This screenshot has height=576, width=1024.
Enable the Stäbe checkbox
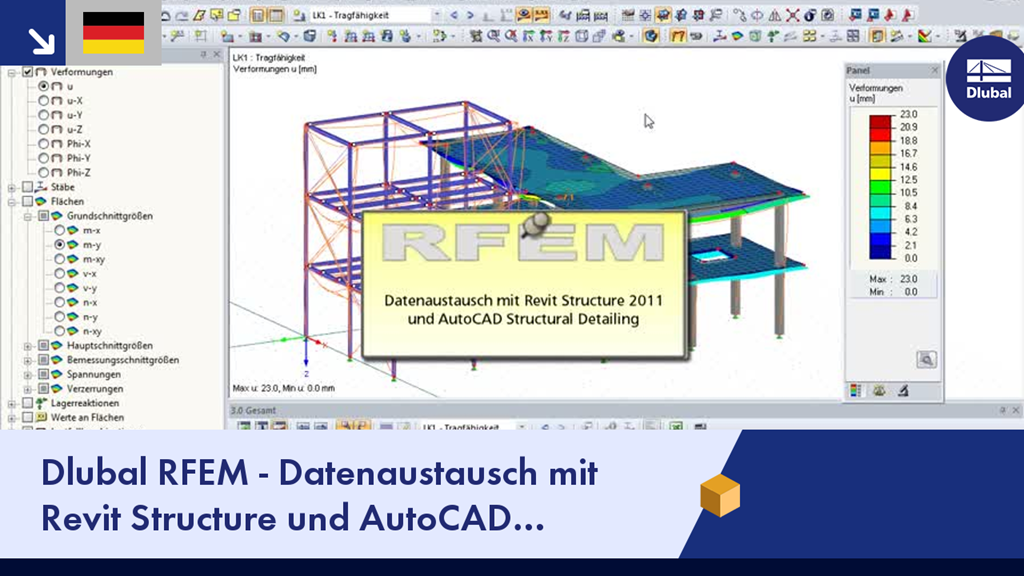coord(27,187)
